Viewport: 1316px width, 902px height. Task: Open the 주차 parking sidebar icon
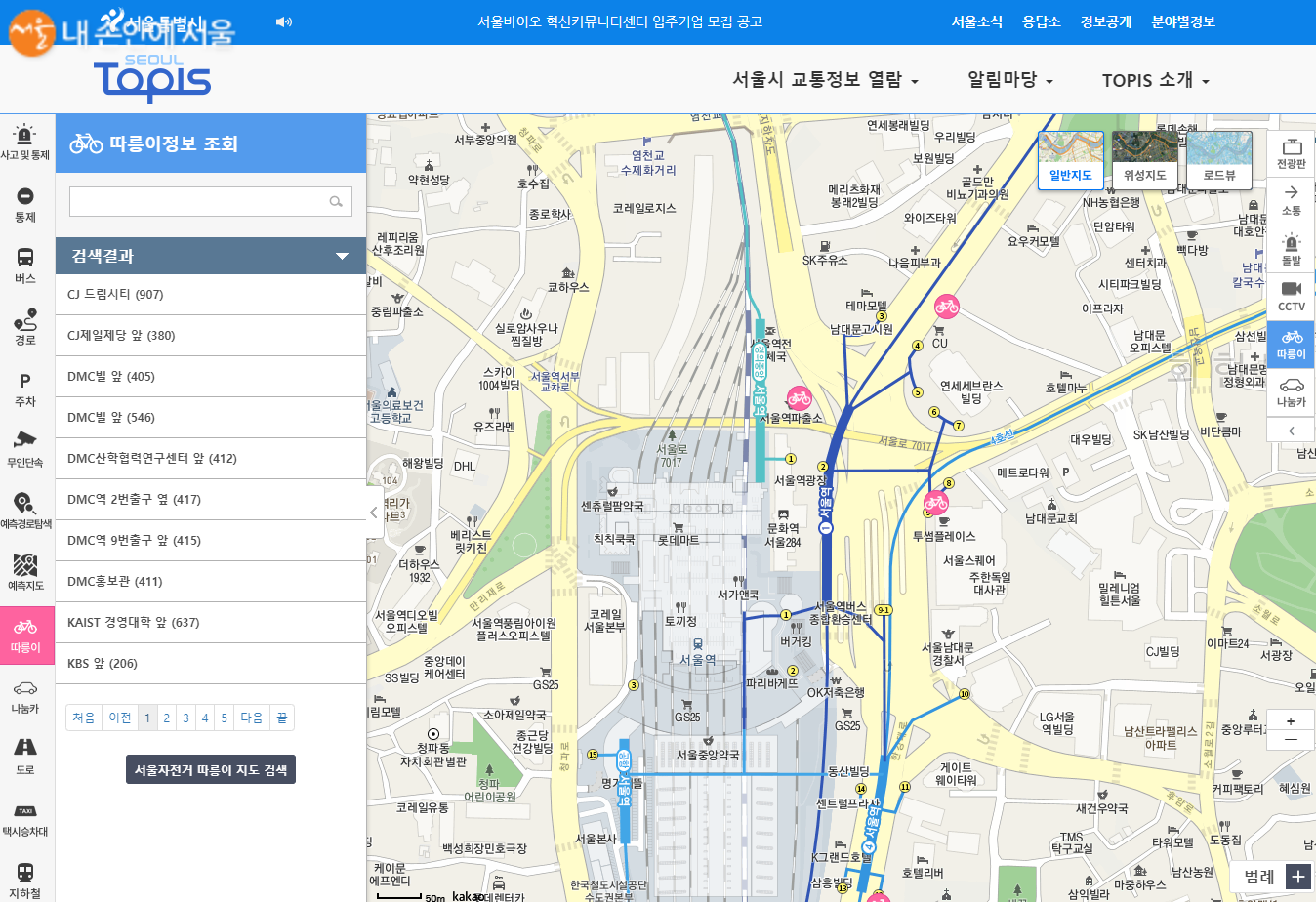(24, 388)
